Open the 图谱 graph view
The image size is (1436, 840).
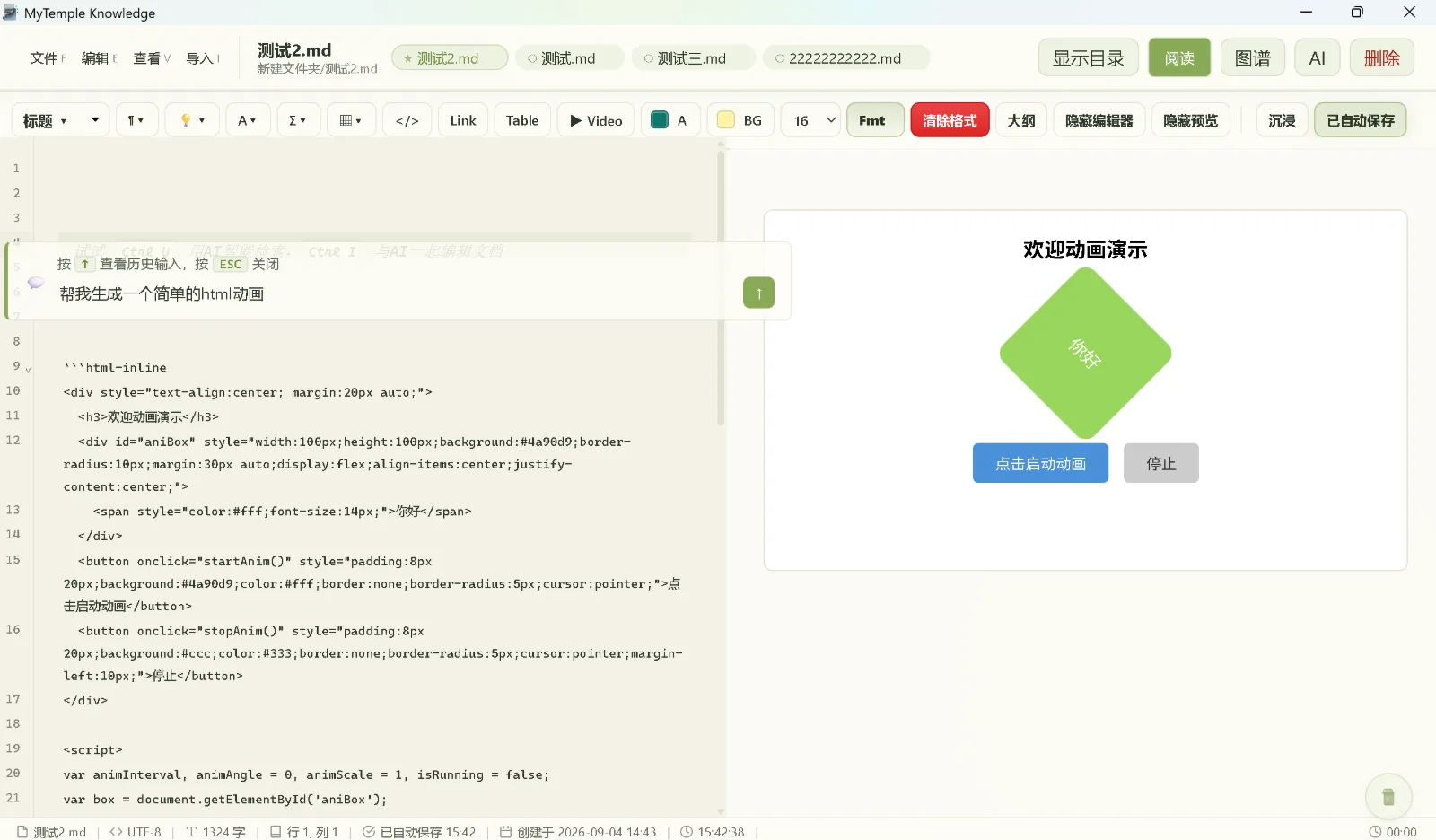coord(1253,58)
